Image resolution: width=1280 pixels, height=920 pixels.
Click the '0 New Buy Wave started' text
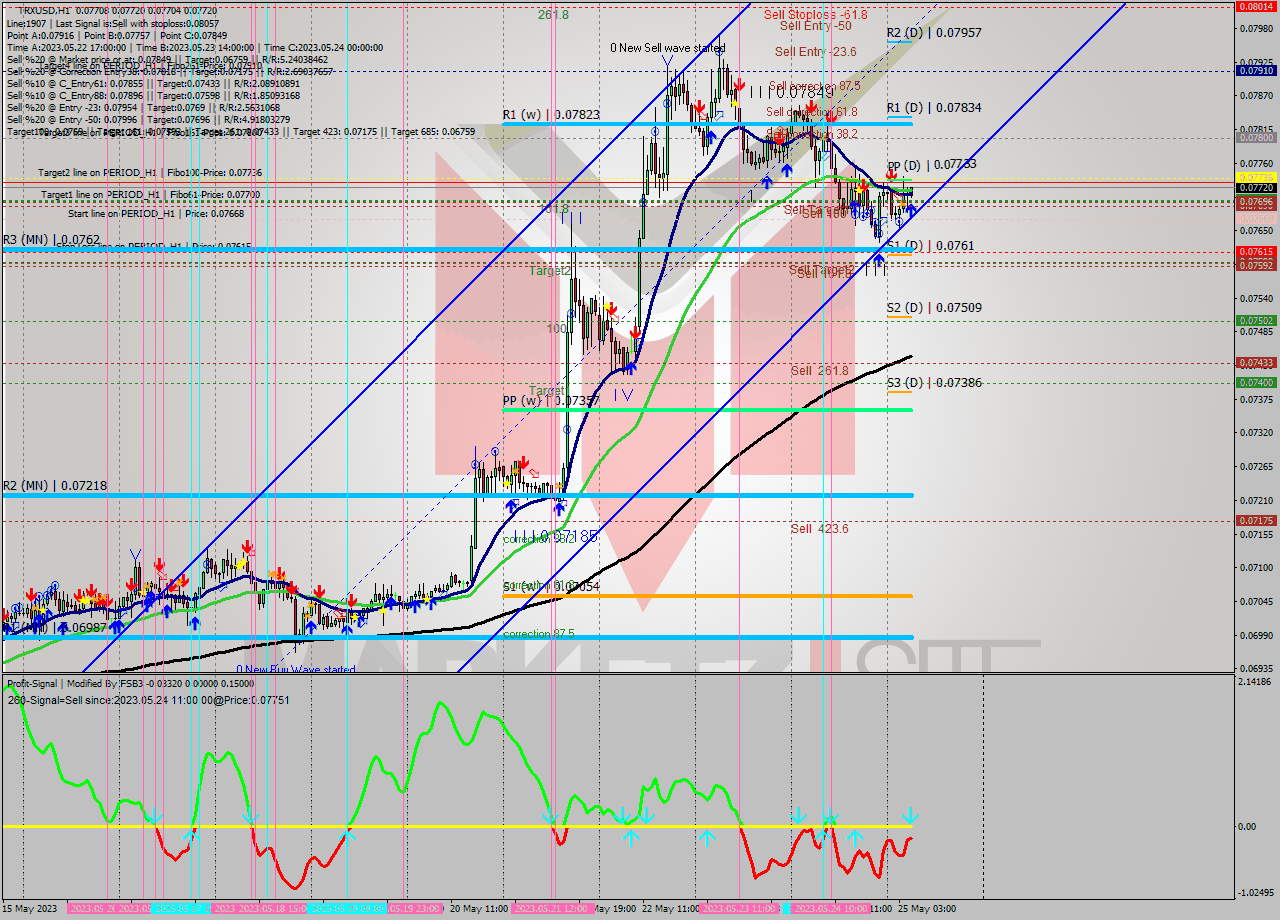pos(295,667)
